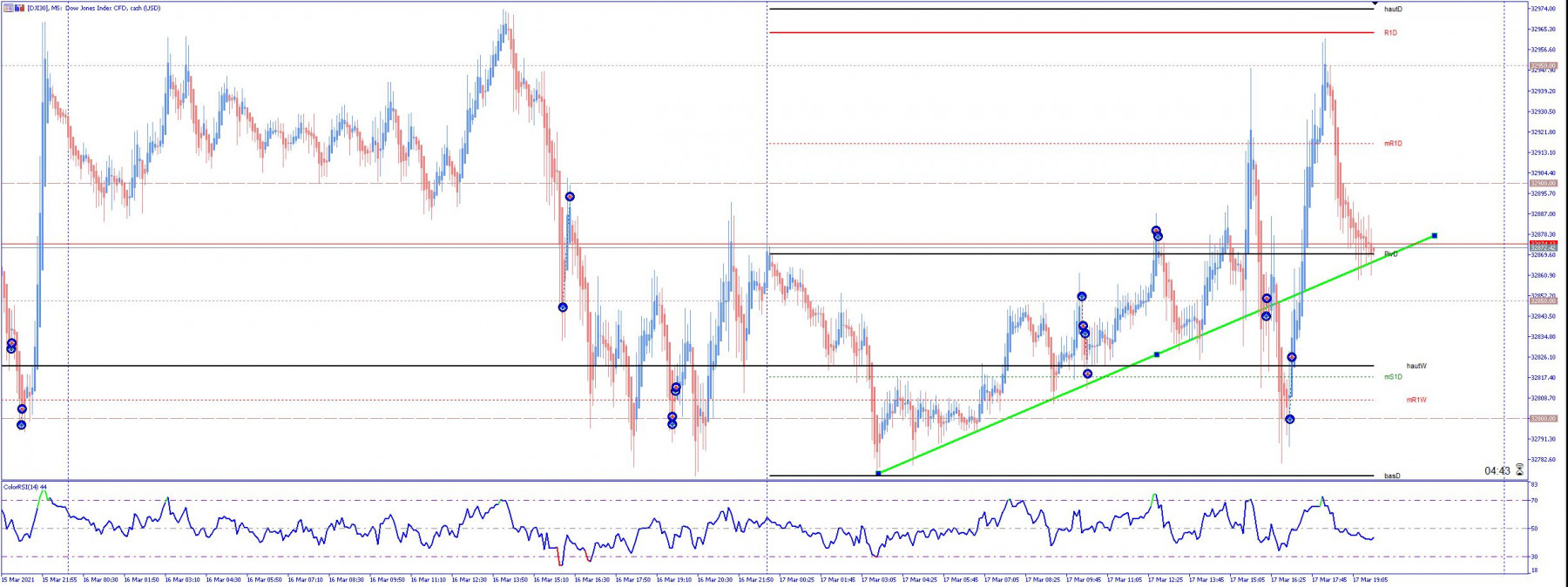
Task: Select the basD bottom line label
Action: point(1392,476)
